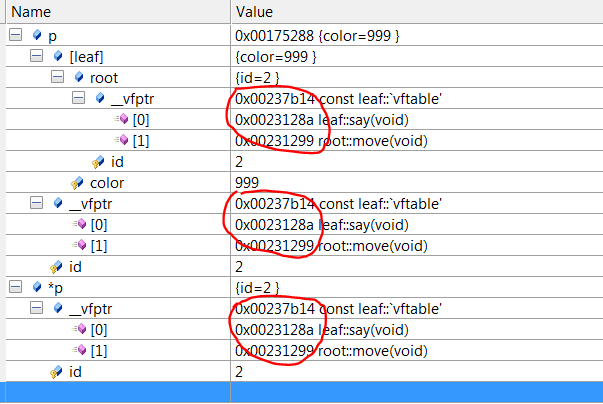Click the blue cube icon beside *p
The image size is (603, 404).
(37, 287)
